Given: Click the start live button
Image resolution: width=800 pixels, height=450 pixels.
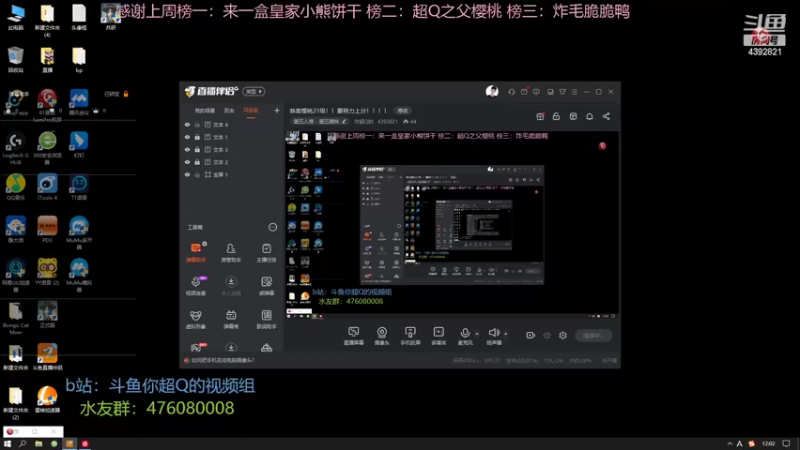Looking at the screenshot, I should [x=593, y=336].
